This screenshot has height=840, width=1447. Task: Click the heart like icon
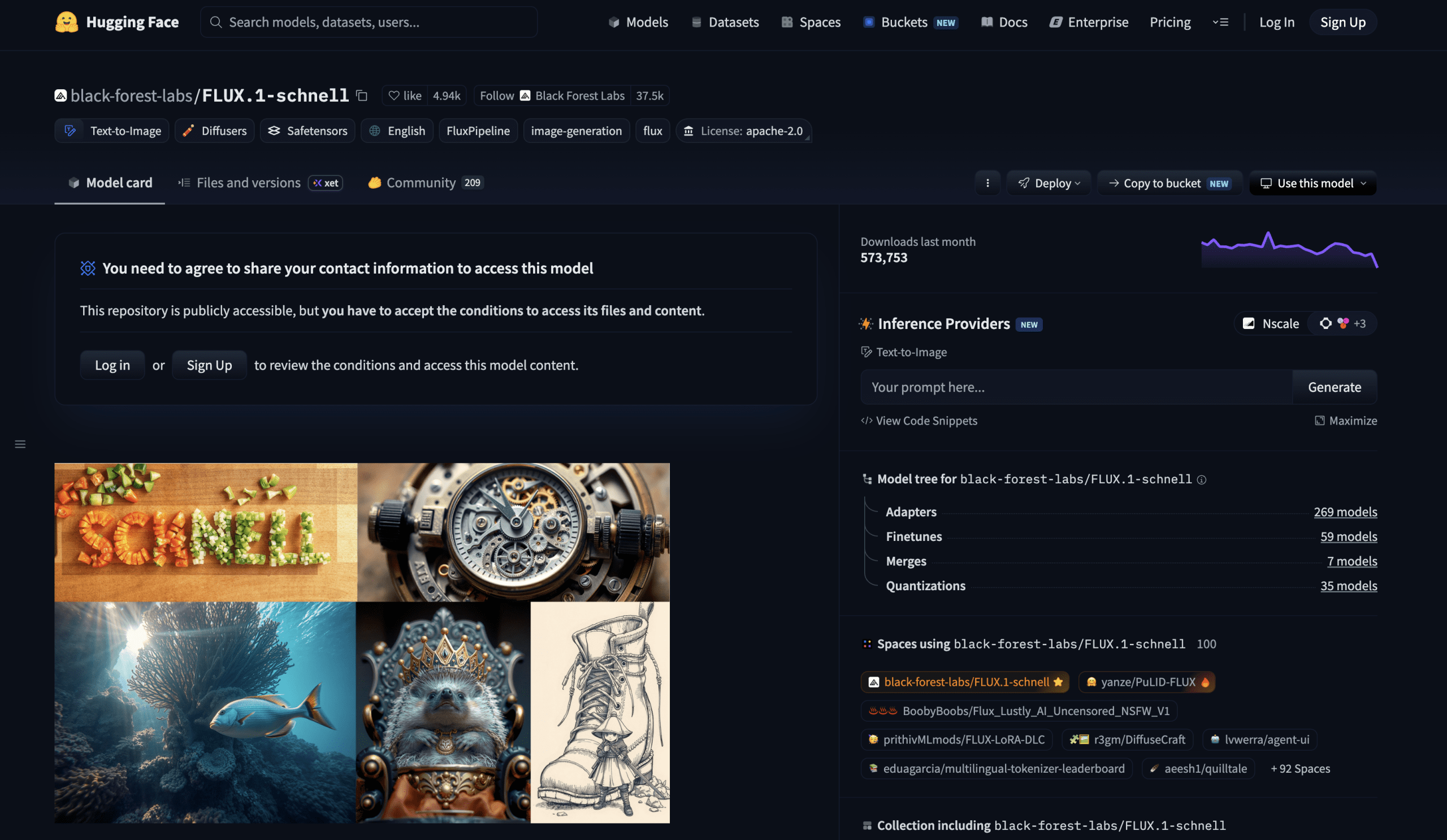pyautogui.click(x=394, y=96)
